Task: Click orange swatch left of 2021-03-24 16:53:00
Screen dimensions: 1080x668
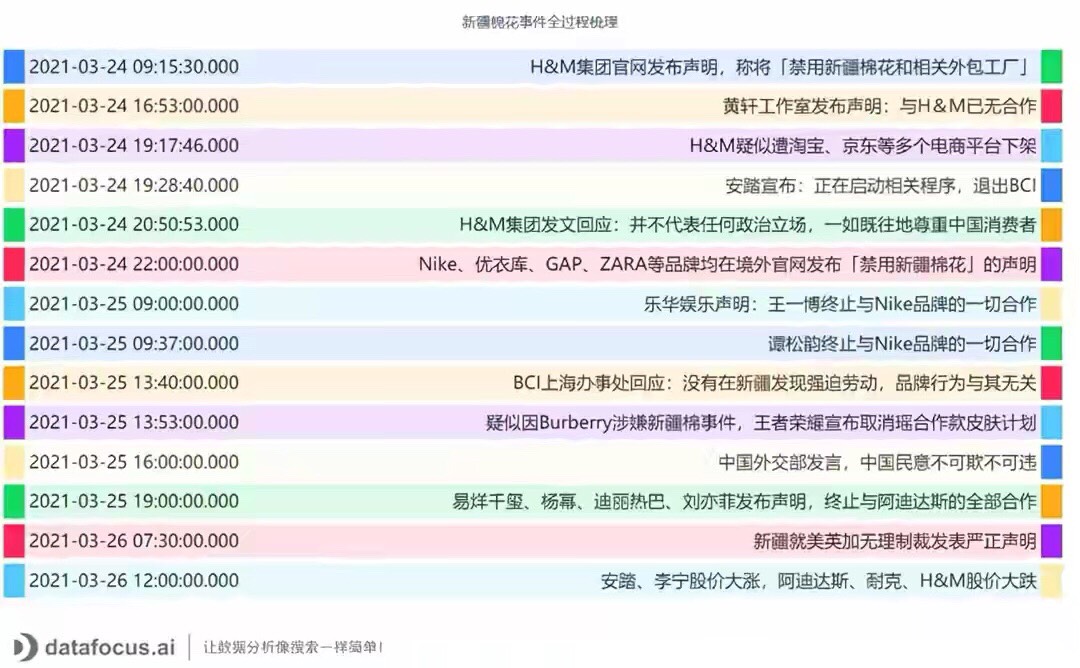Action: click(14, 106)
